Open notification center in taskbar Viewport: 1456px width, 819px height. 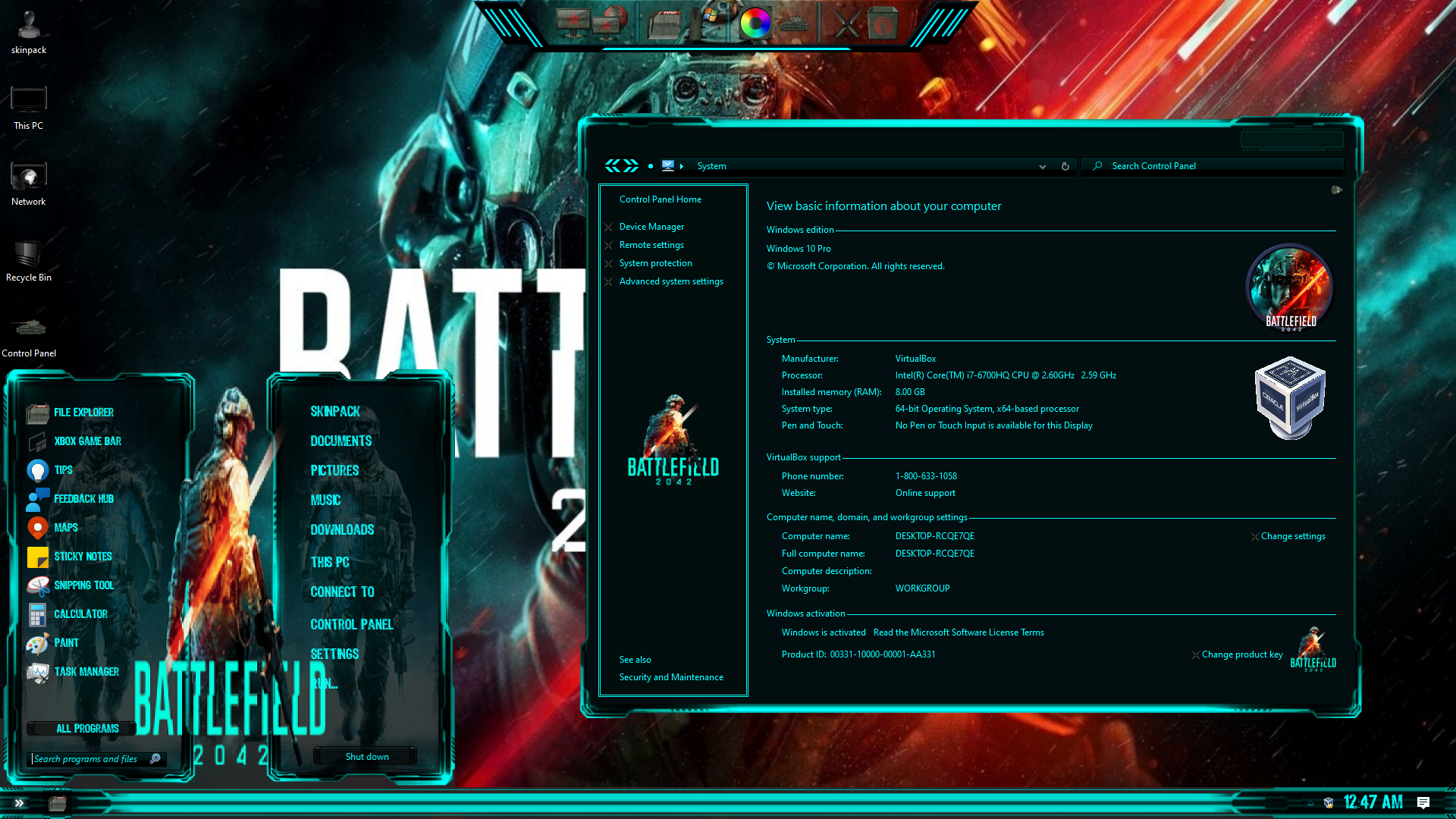[1423, 803]
